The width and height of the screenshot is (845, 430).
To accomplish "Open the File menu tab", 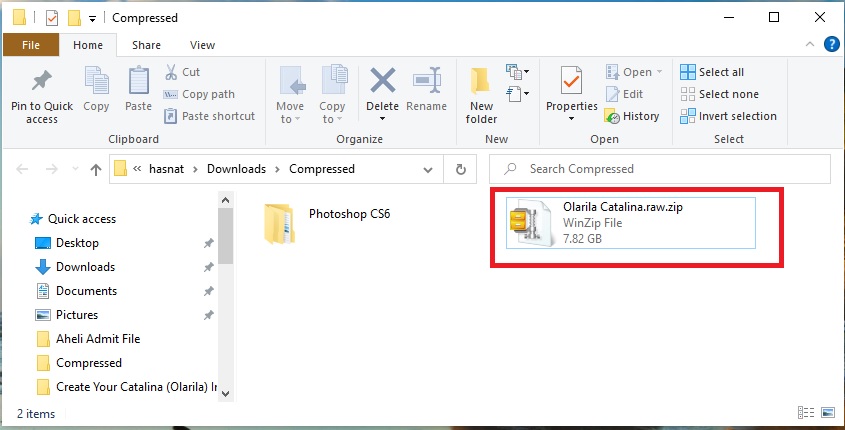I will [31, 45].
